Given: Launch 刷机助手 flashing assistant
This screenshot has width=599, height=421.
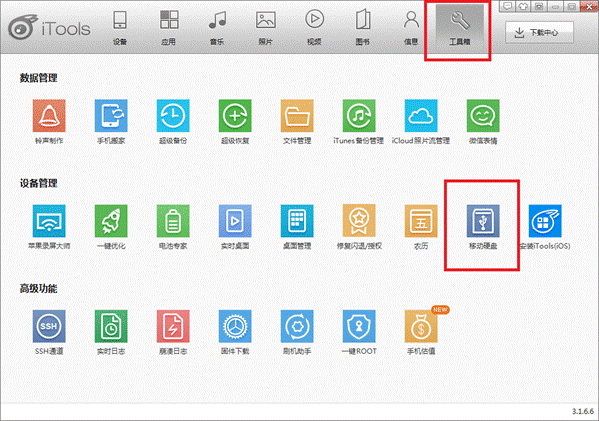Looking at the screenshot, I should 297,326.
